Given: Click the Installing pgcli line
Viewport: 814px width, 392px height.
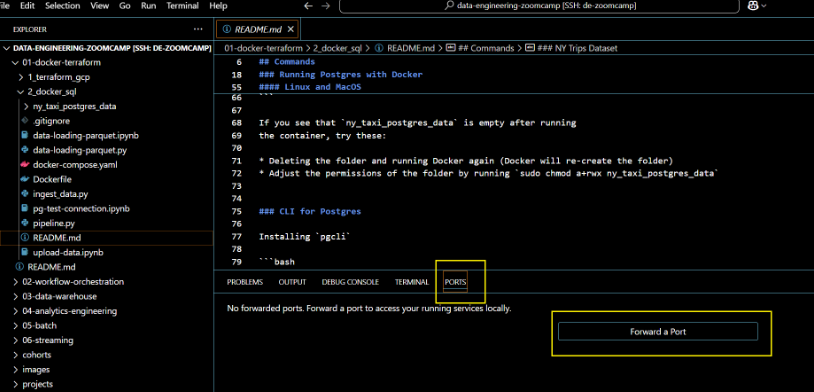Looking at the screenshot, I should (305, 237).
